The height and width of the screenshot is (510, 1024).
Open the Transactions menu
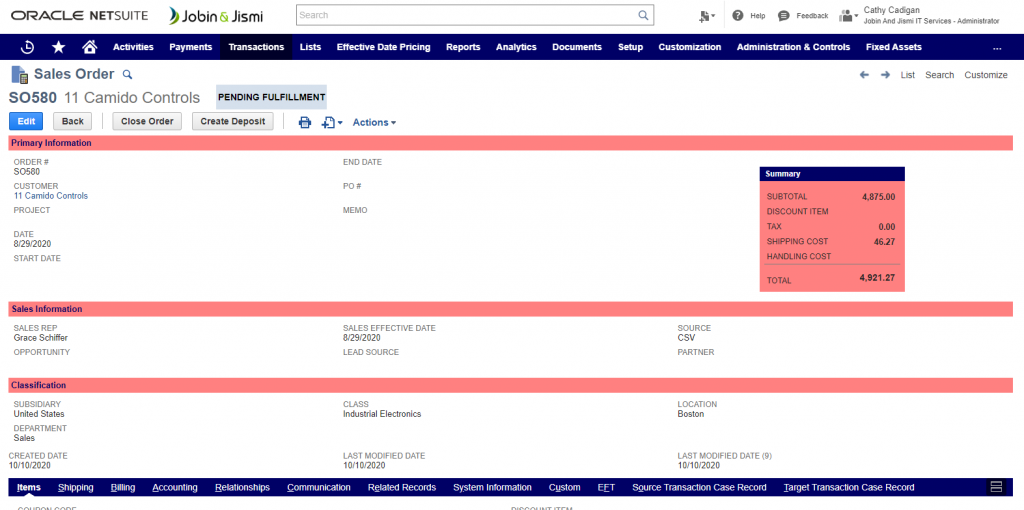(x=257, y=47)
